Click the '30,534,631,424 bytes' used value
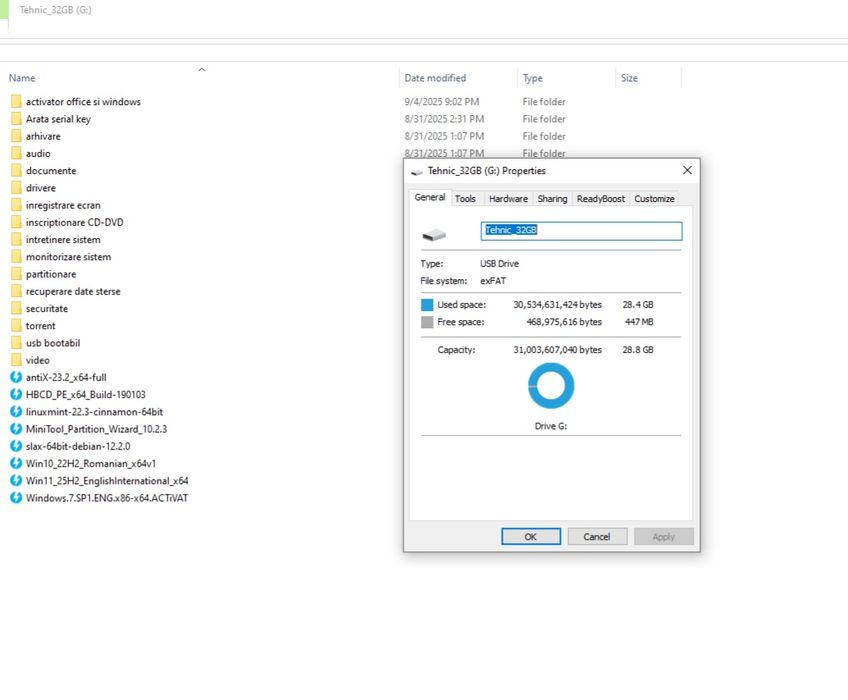Viewport: 848px width, 700px height. 558,305
